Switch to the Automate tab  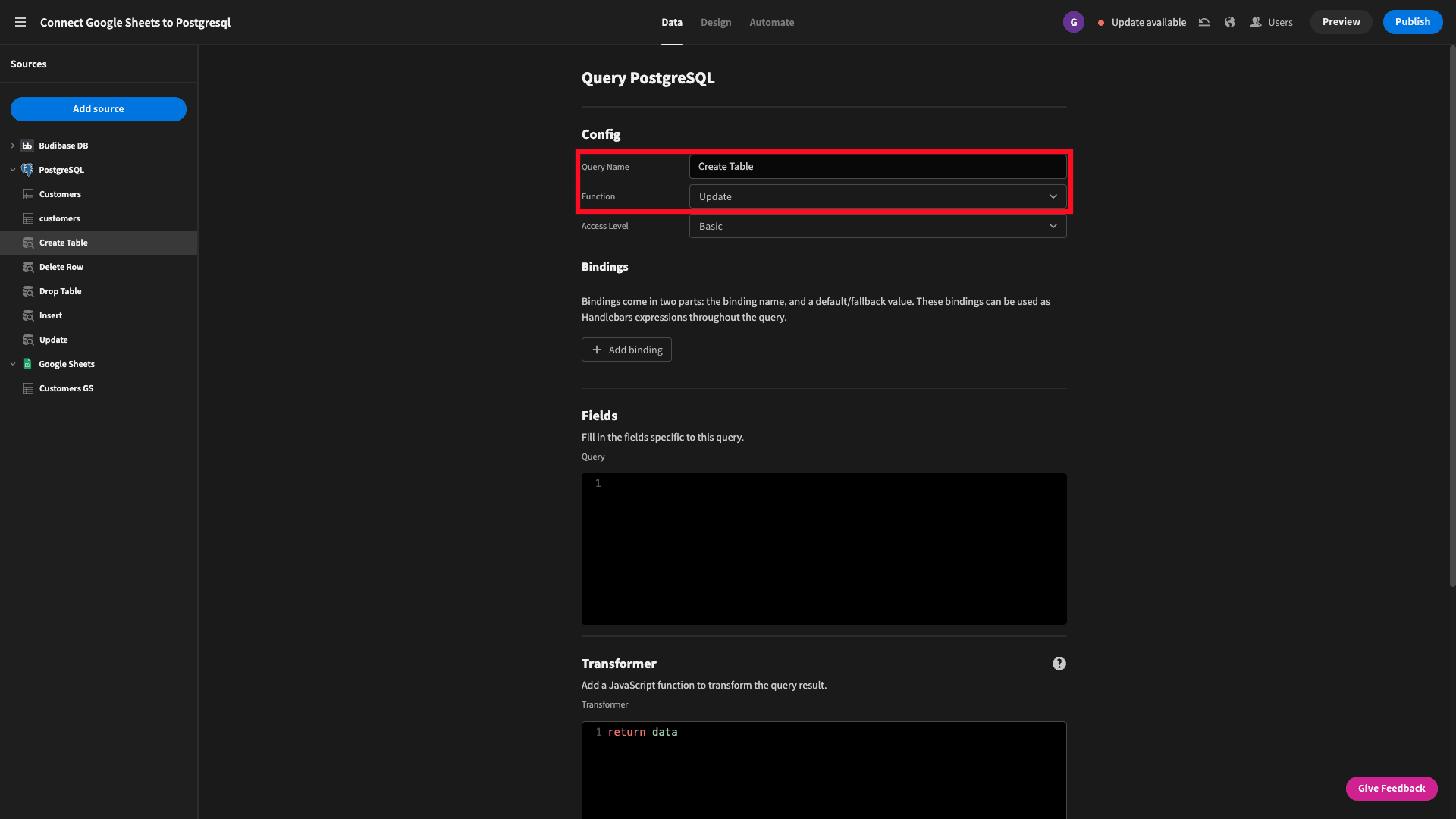pos(772,22)
